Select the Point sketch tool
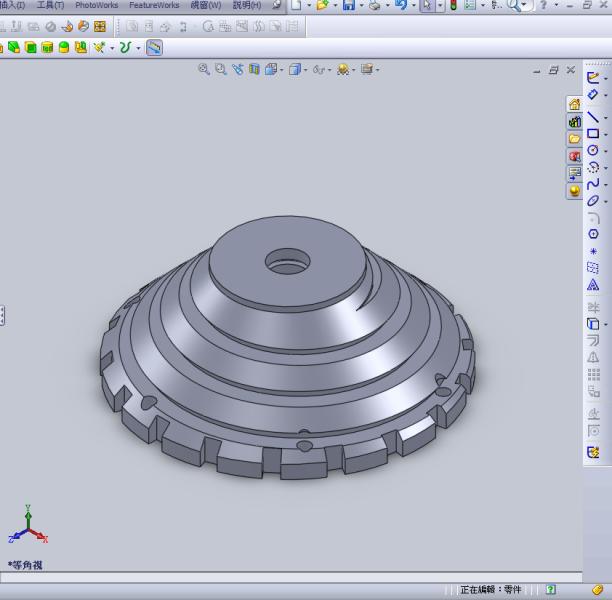The image size is (612, 600). (593, 251)
